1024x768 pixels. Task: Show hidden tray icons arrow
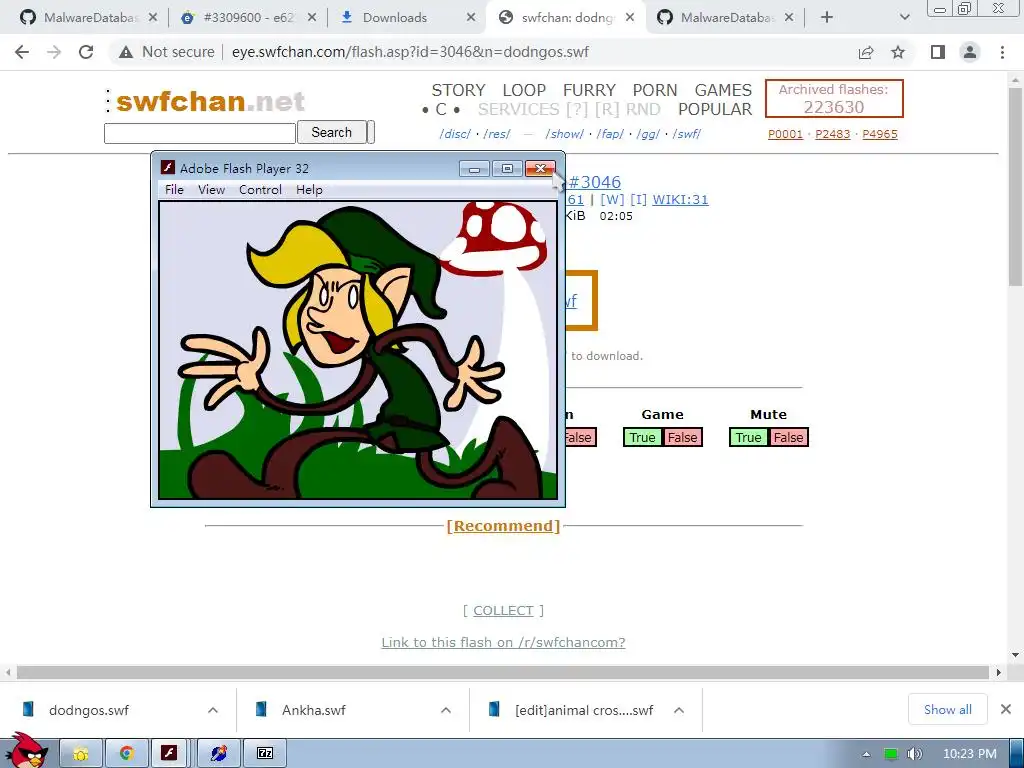click(866, 754)
